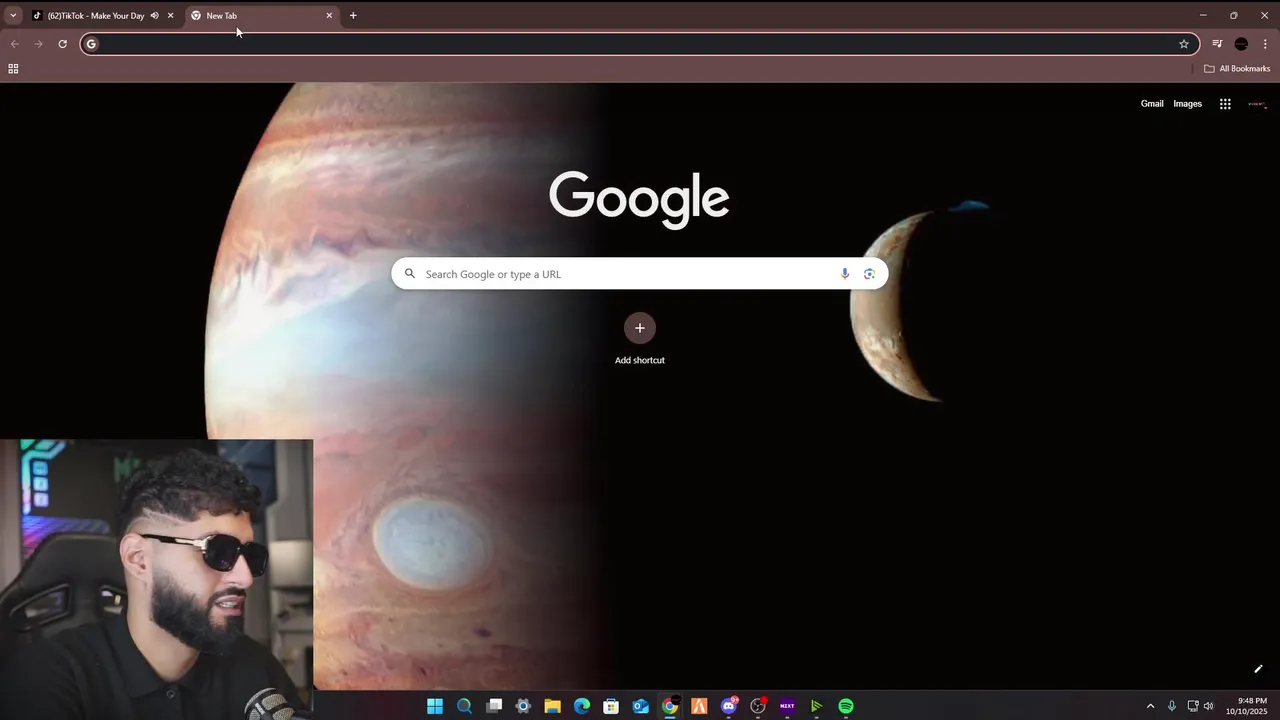This screenshot has width=1280, height=720.
Task: Show hidden system tray icons
Action: (1150, 706)
